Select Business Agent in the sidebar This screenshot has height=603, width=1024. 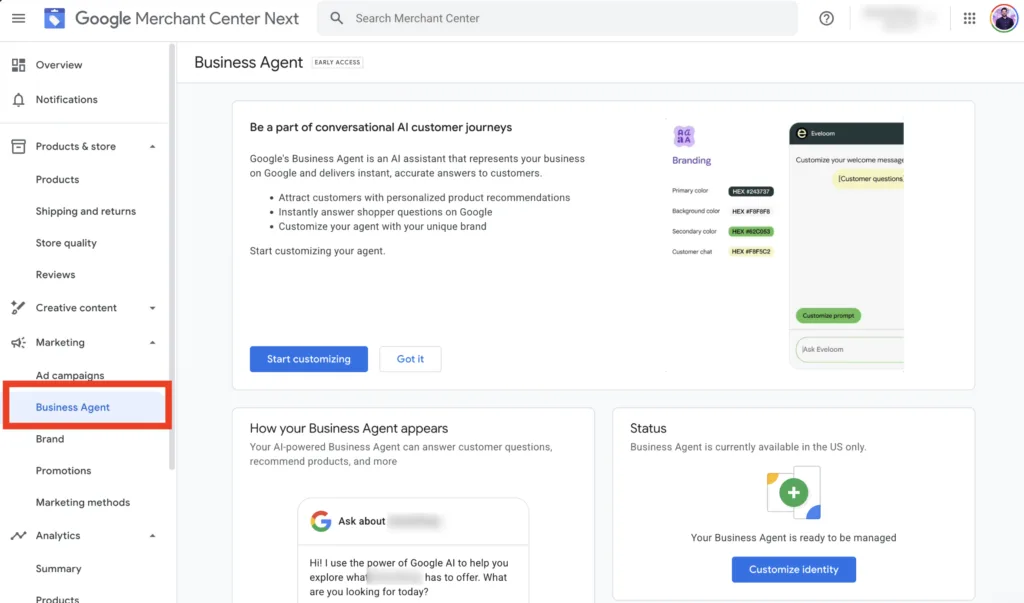[x=87, y=407]
